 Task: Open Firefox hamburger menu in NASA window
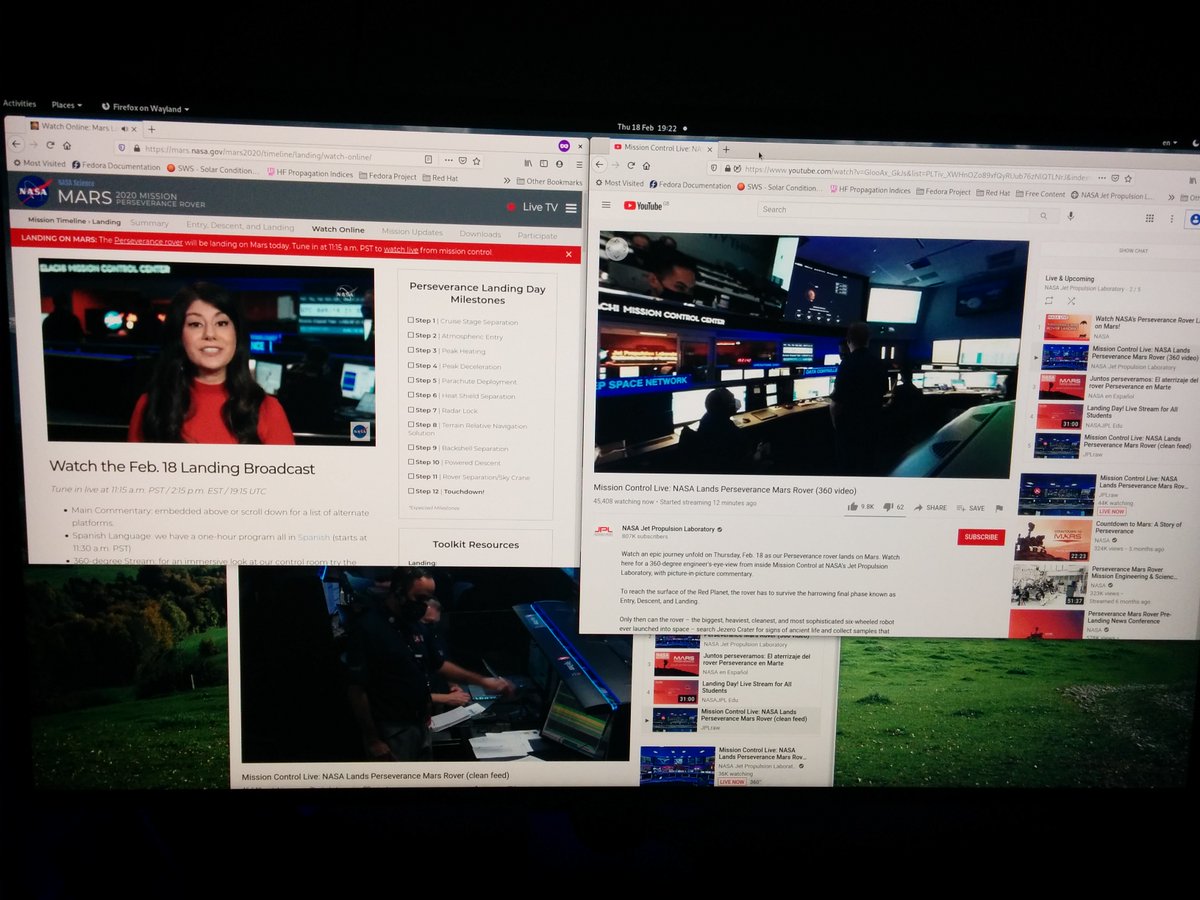point(579,164)
